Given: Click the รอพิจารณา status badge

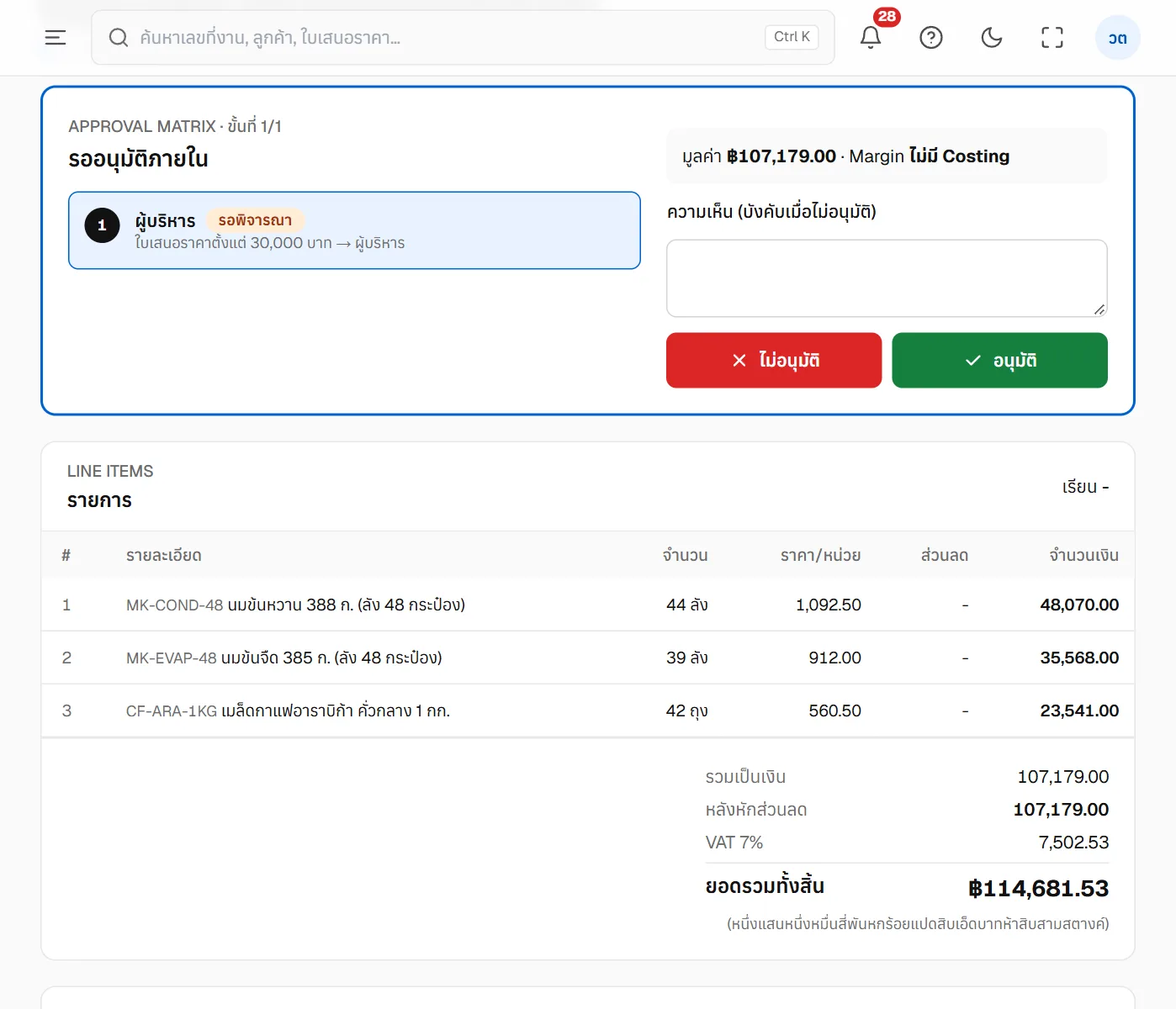Looking at the screenshot, I should tap(255, 220).
